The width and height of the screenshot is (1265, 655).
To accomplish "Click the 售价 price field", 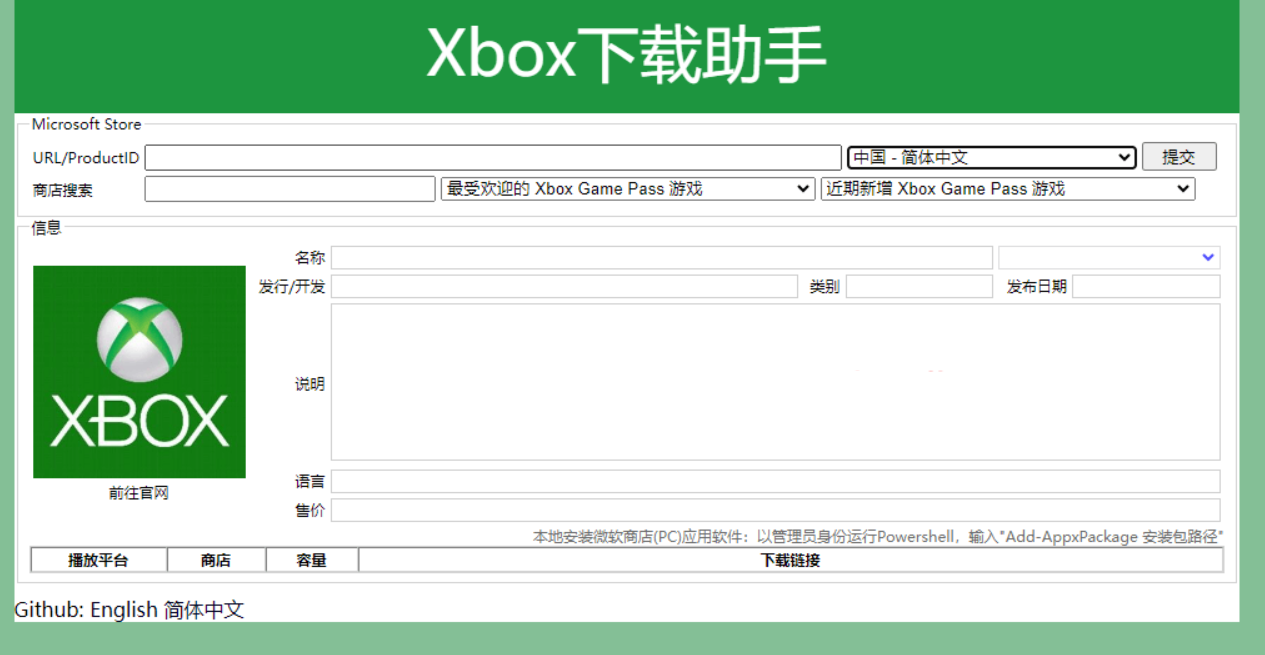I will point(775,510).
